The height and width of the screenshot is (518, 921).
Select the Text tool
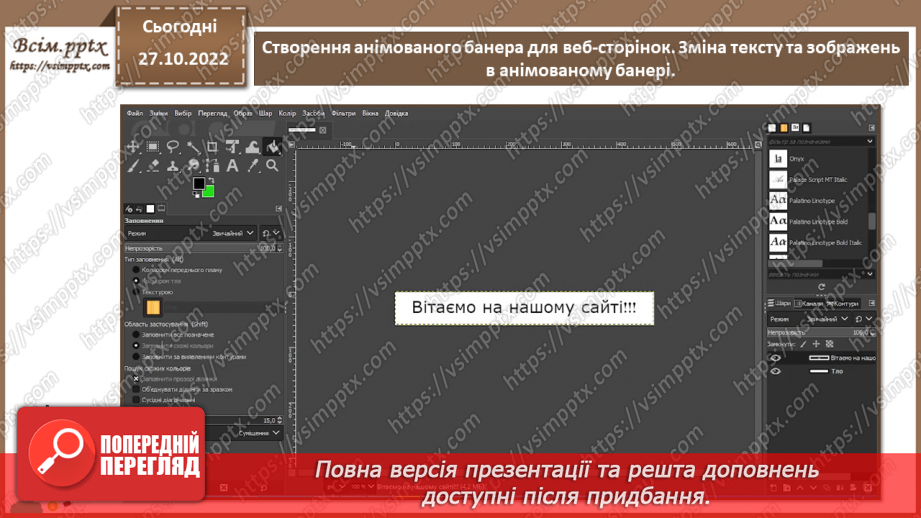pyautogui.click(x=232, y=166)
